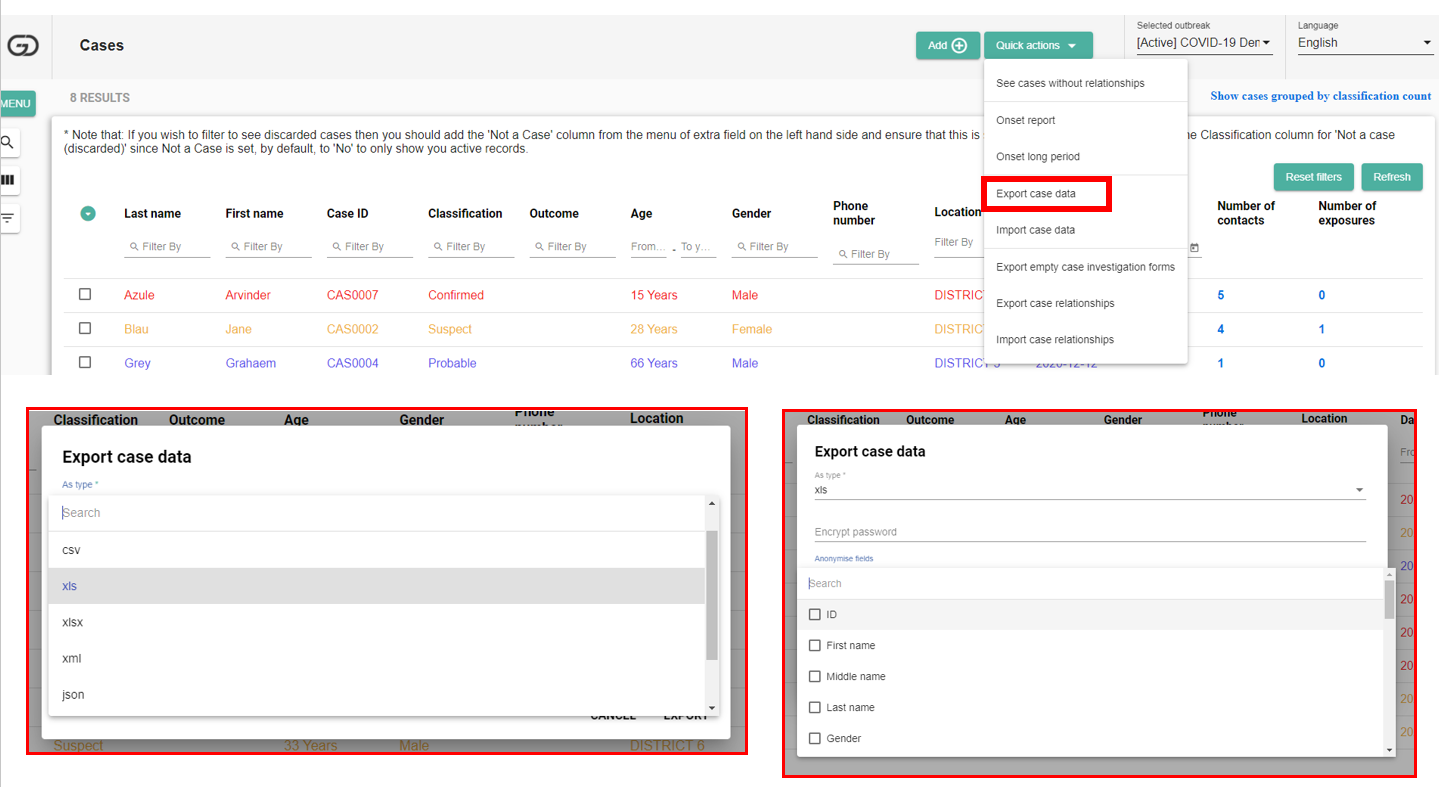Open the Language dropdown set to English
The height and width of the screenshot is (787, 1439).
point(1364,43)
